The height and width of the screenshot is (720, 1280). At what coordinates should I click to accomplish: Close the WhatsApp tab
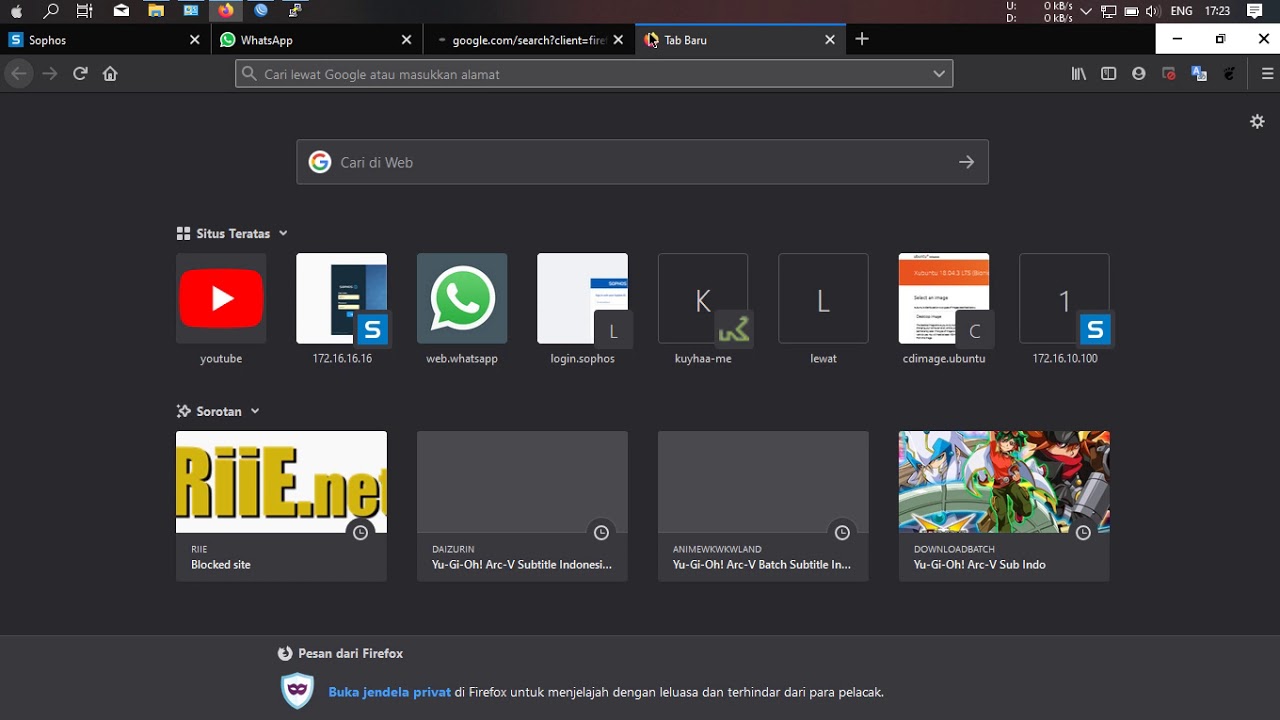point(406,40)
